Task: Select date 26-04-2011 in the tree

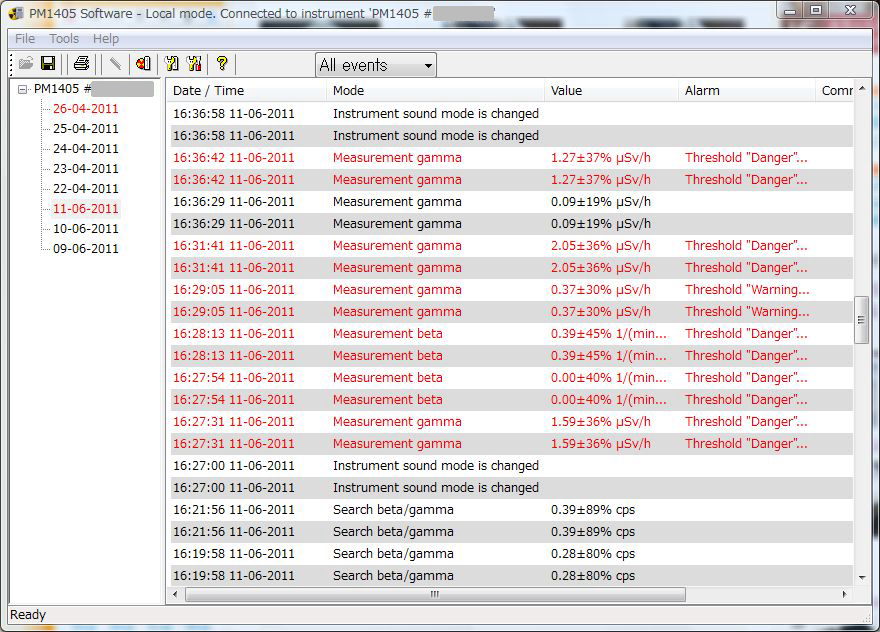Action: [x=86, y=109]
